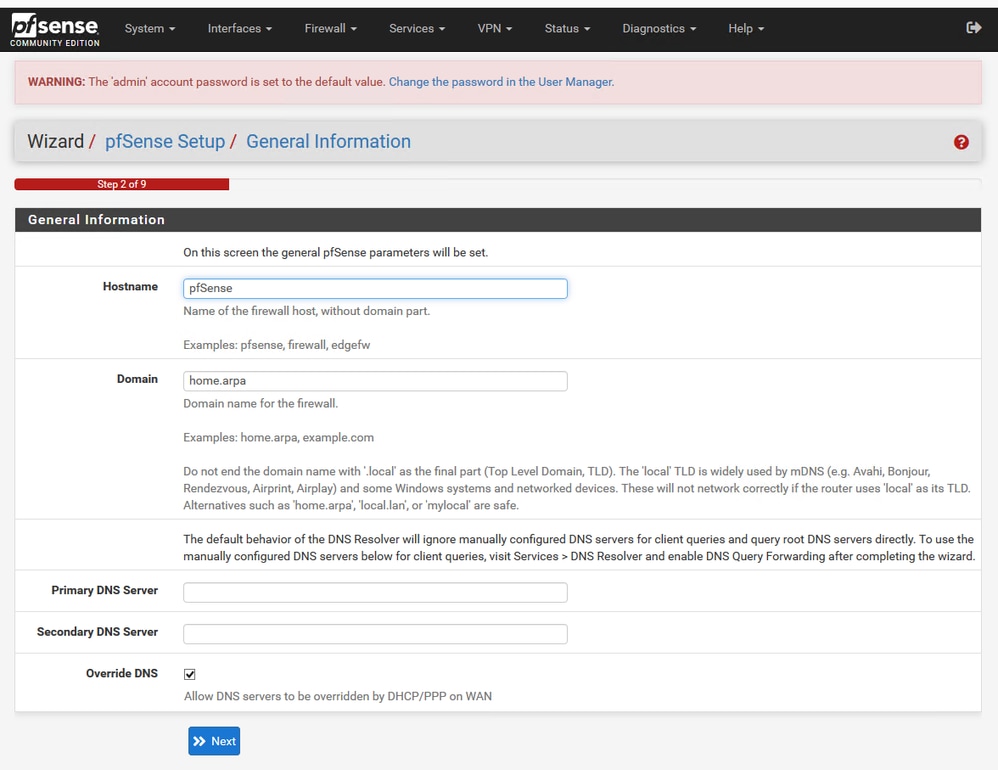Click the 'Examples: home.arpa, example.com' text
Screen dimensions: 998x770
279,438
